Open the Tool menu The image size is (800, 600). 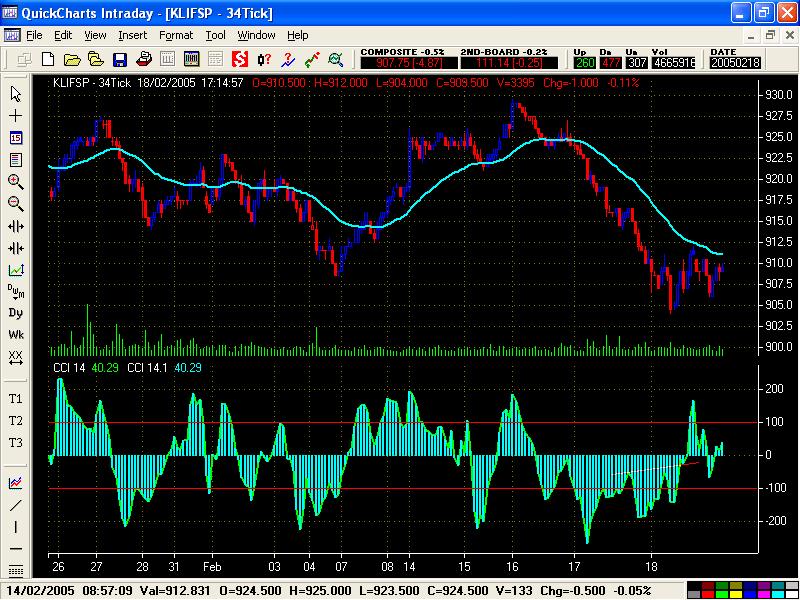[x=215, y=35]
